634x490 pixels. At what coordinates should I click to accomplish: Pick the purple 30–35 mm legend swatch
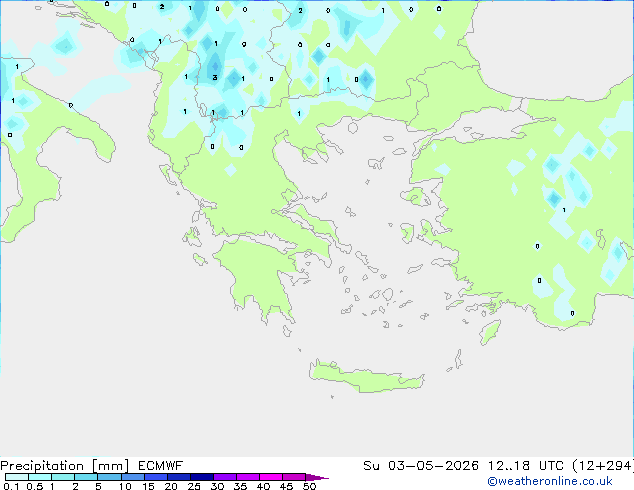(226, 477)
